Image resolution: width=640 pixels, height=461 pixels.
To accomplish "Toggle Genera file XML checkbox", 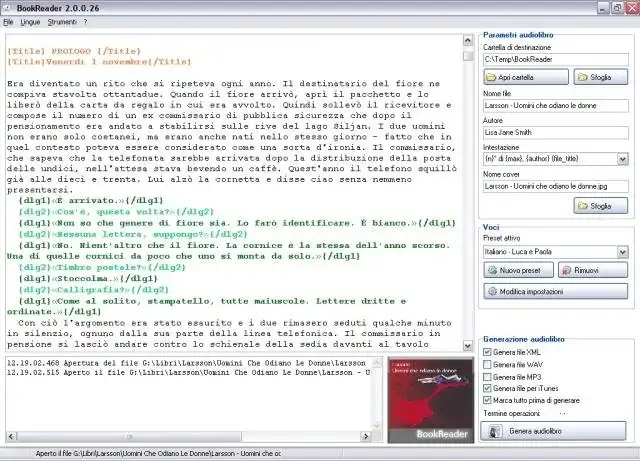I will (x=487, y=352).
